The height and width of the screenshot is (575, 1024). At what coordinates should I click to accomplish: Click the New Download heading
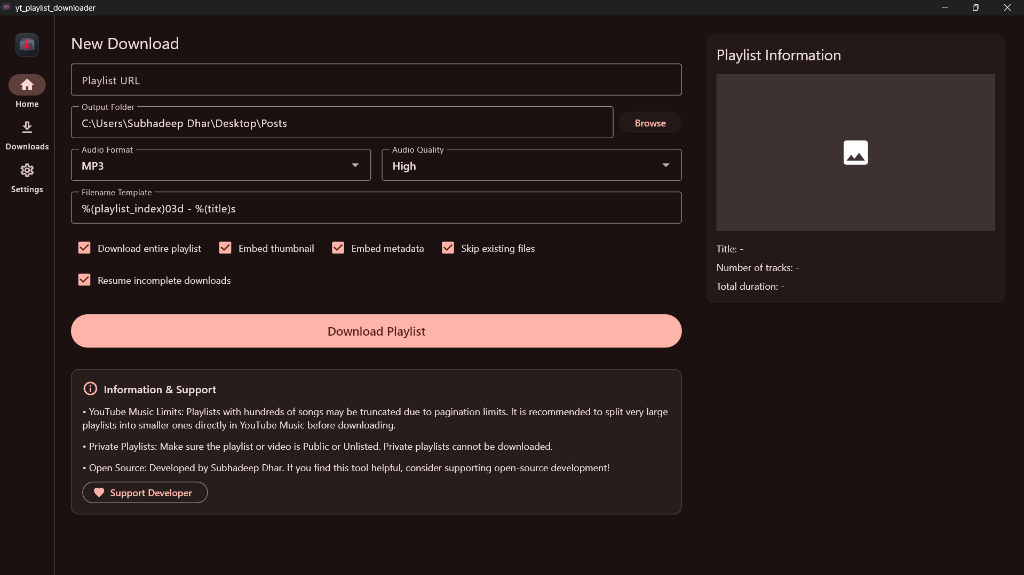point(125,44)
